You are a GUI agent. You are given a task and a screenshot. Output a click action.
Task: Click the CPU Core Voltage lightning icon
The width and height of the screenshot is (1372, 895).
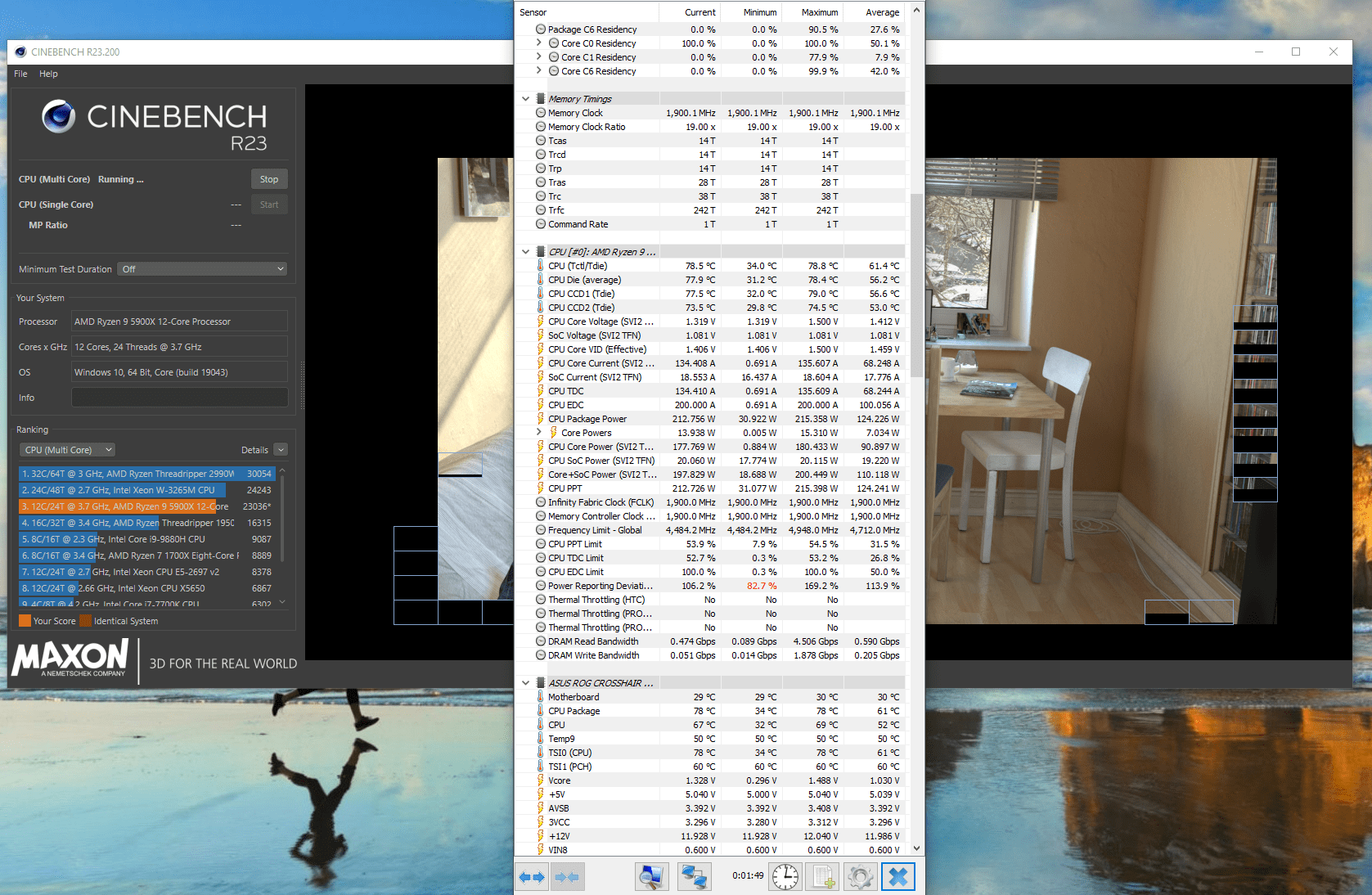tap(540, 322)
